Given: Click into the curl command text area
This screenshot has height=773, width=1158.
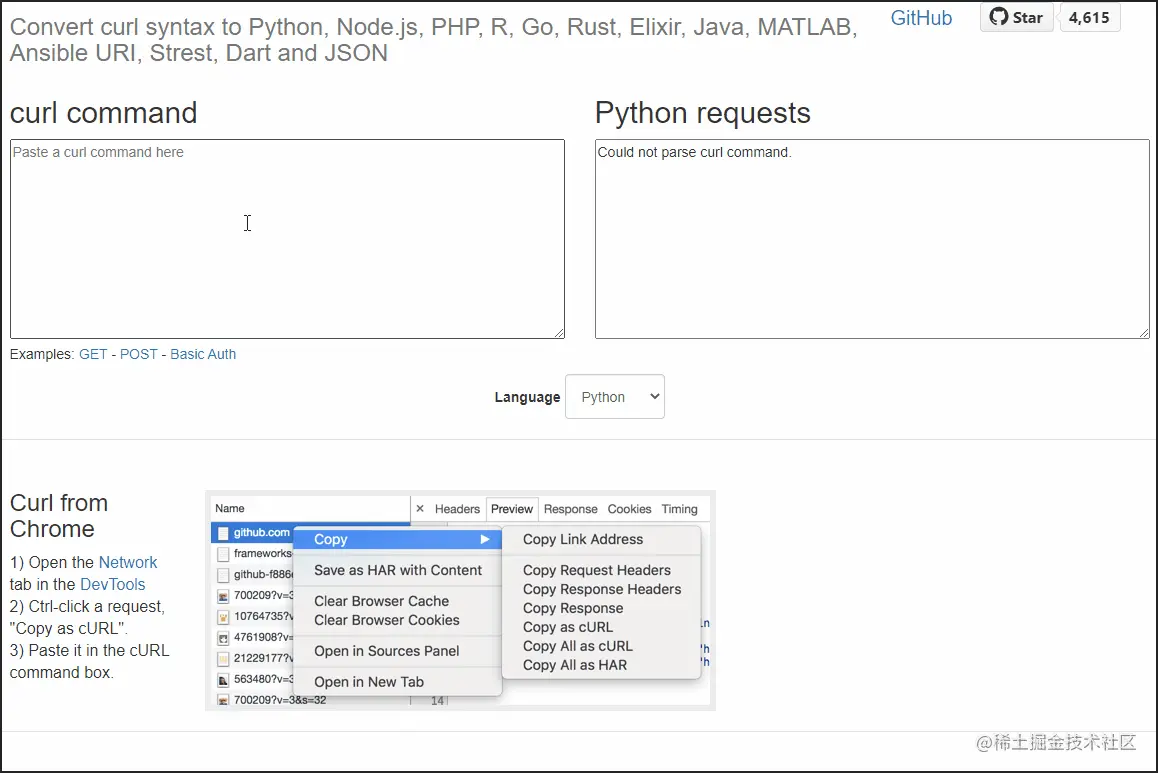Looking at the screenshot, I should (287, 239).
